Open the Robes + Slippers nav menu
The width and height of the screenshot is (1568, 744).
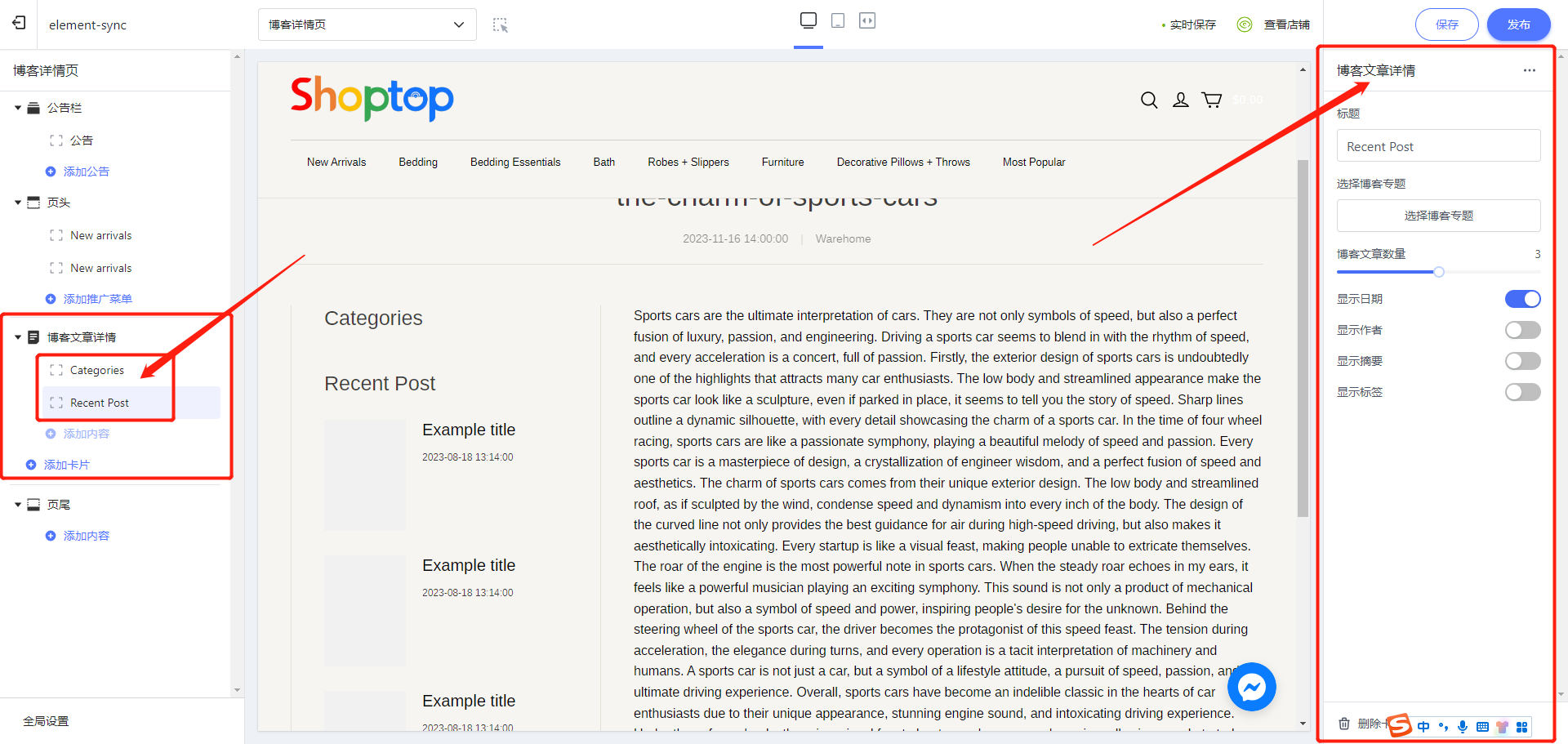688,162
